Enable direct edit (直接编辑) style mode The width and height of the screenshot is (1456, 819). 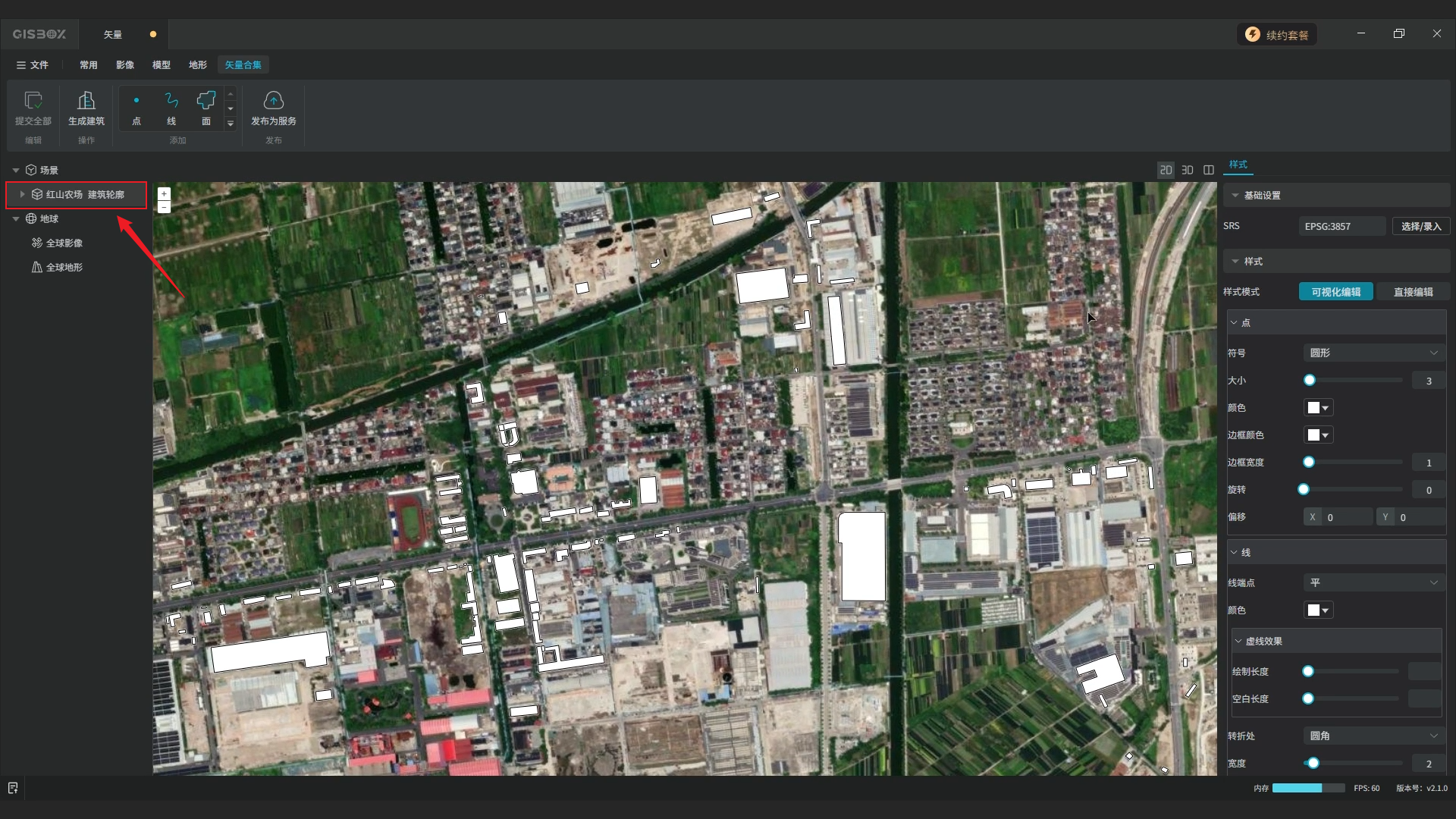click(1413, 292)
